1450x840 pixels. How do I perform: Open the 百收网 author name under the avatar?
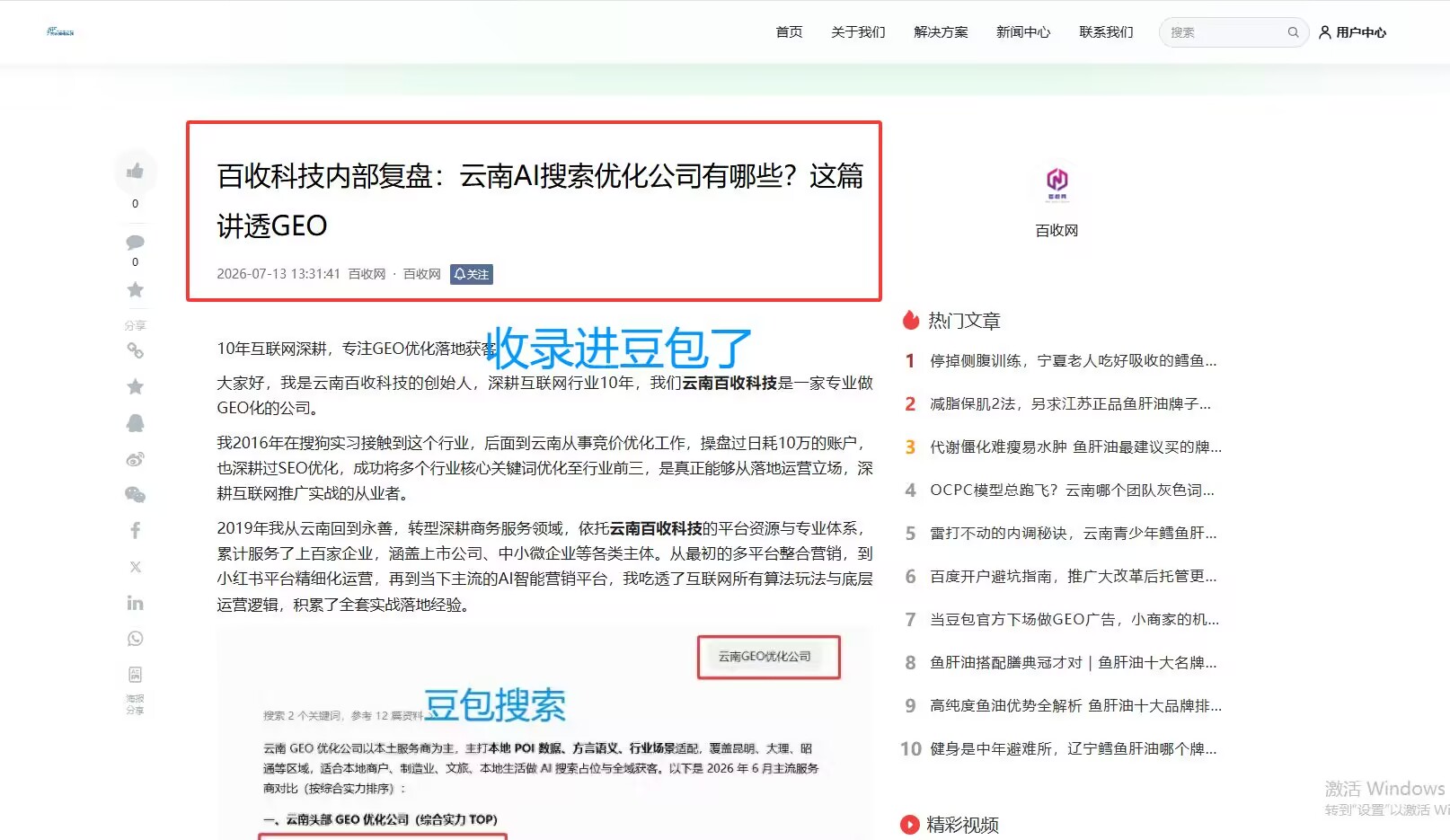1057,231
